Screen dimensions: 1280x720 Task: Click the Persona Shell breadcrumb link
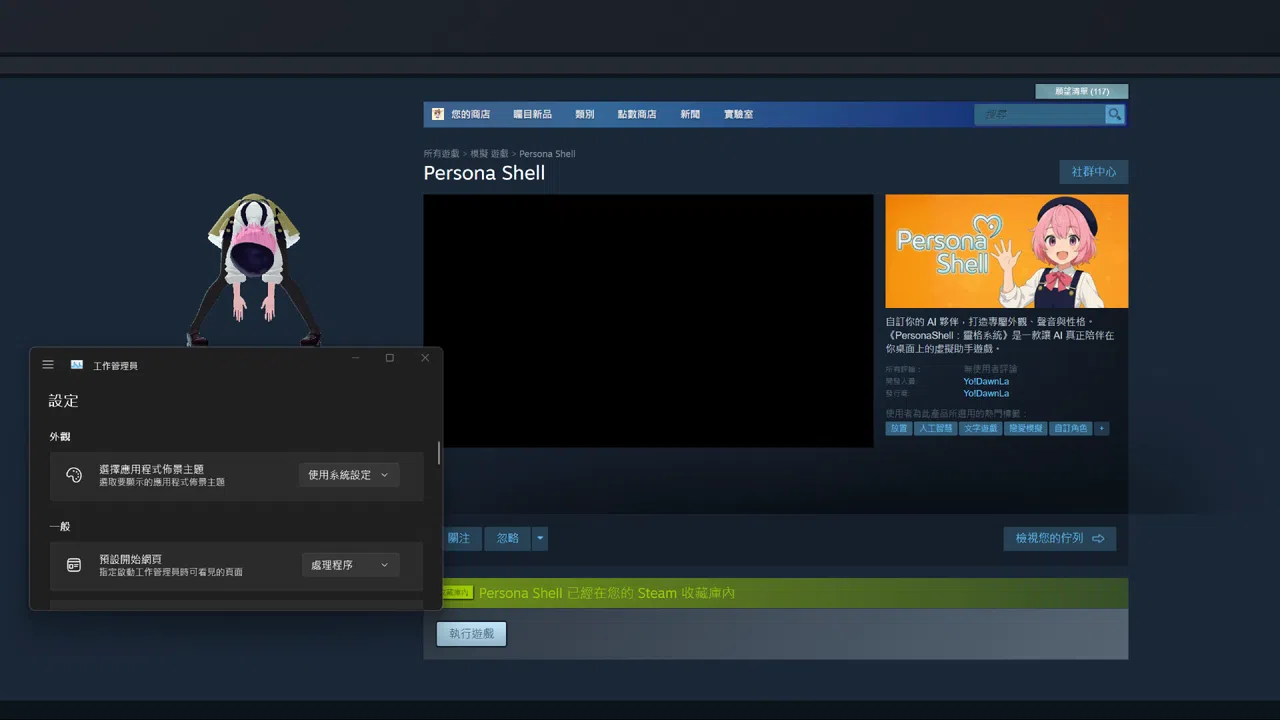click(547, 154)
